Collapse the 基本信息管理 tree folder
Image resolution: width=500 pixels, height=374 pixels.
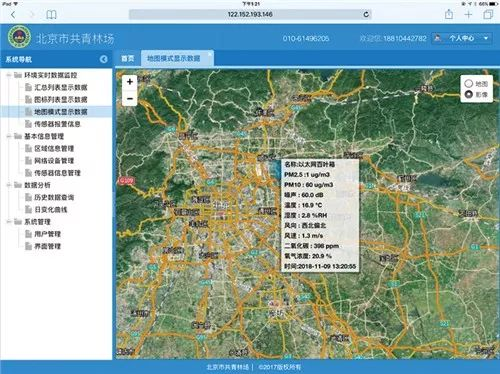9,136
